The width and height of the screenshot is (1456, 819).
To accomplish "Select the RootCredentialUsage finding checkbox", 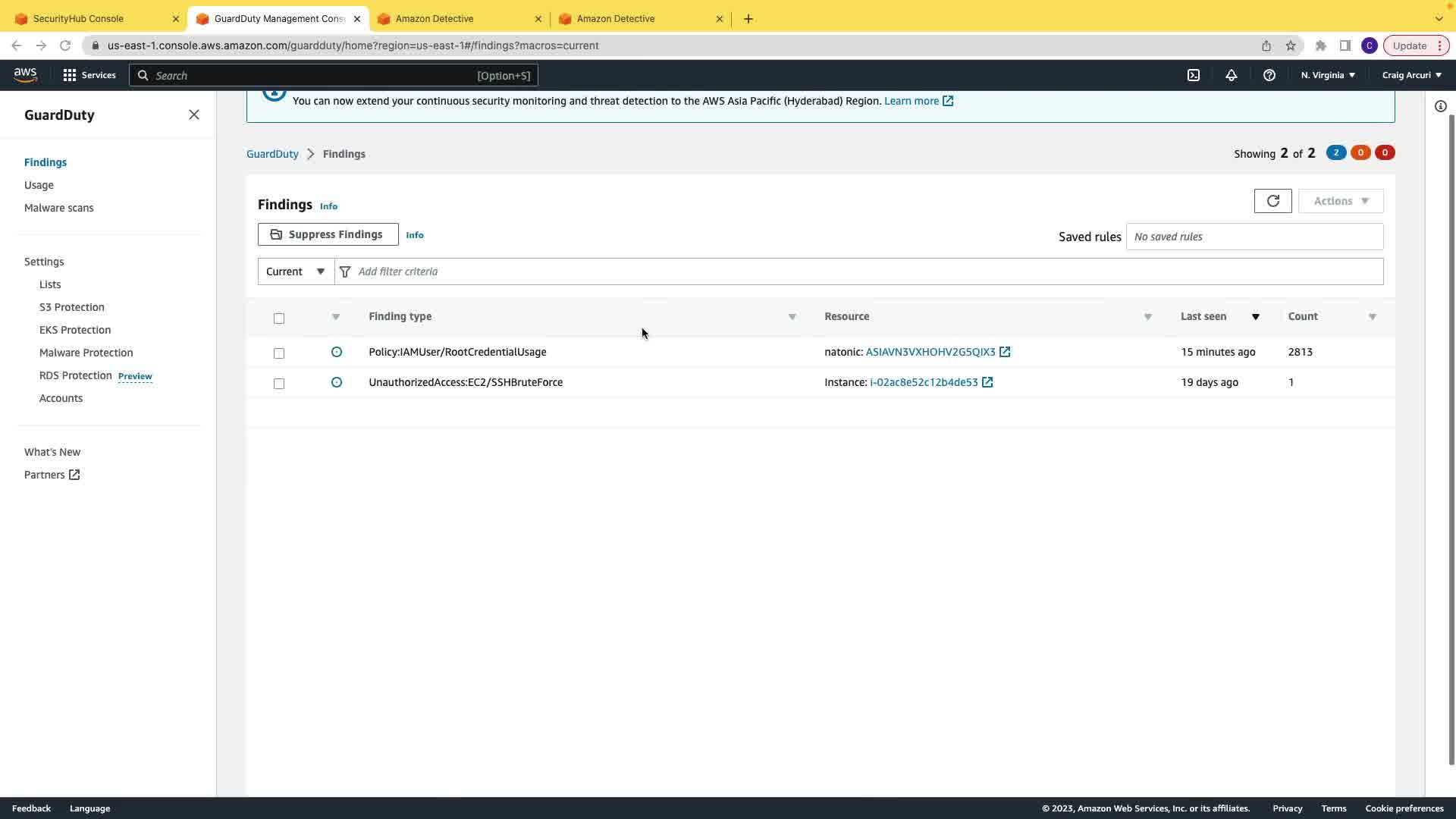I will [279, 353].
